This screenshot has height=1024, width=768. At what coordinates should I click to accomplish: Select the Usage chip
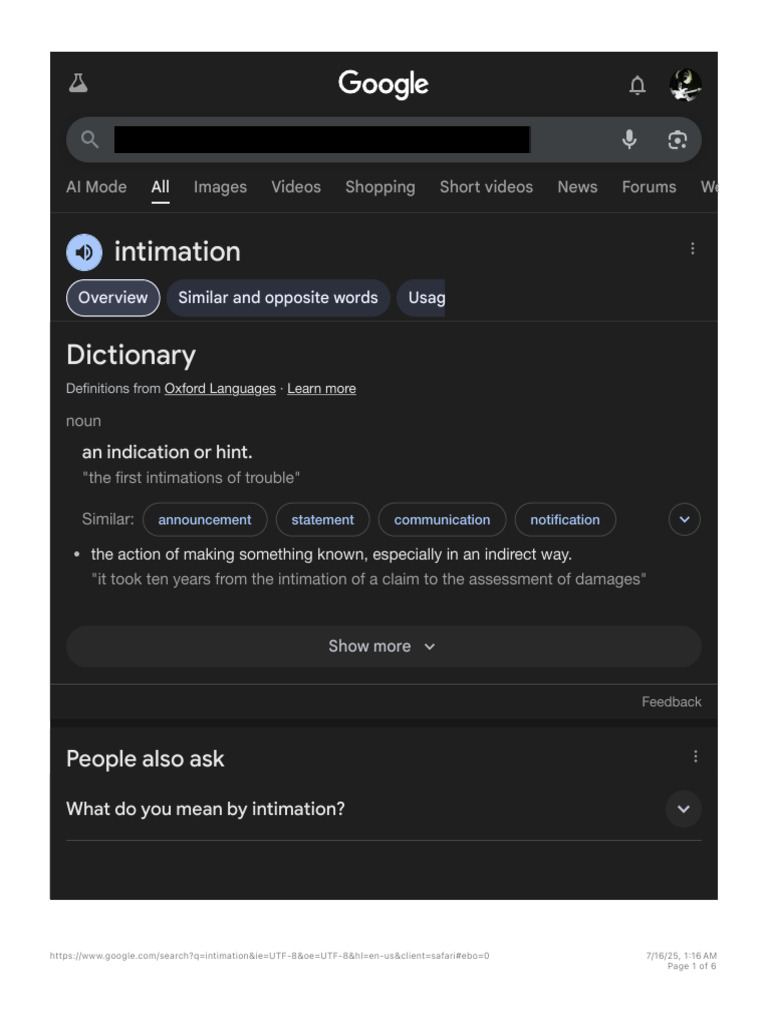(422, 298)
